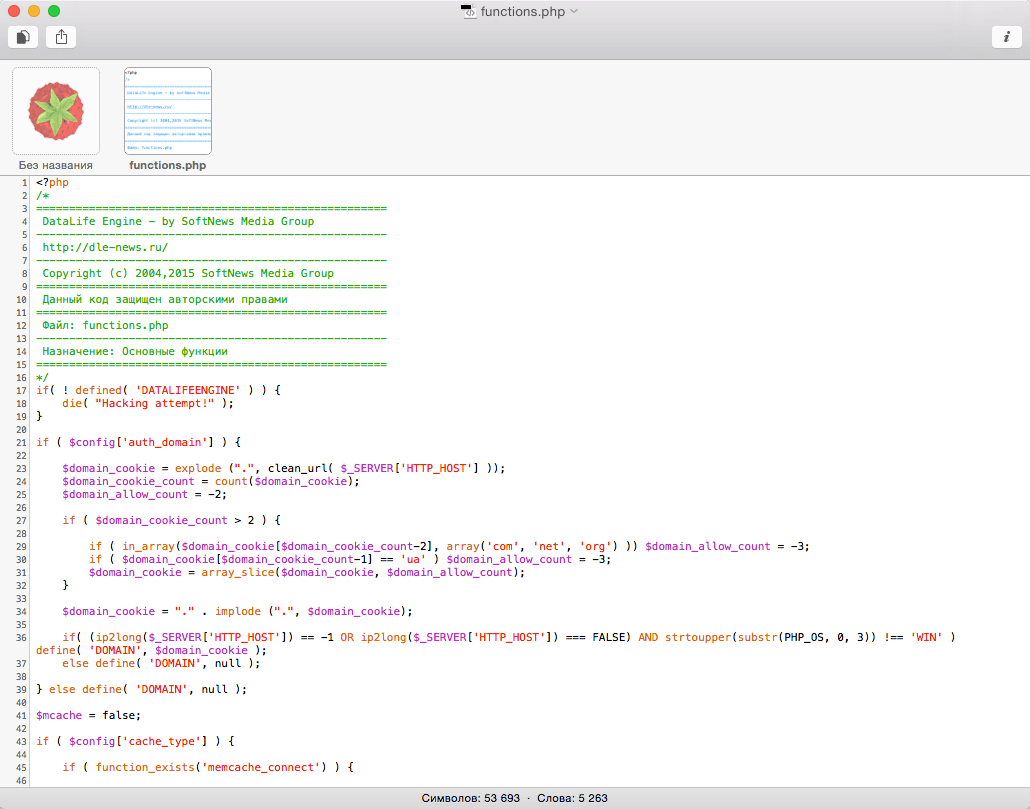
Task: Click the window title functions.php
Action: [x=523, y=11]
